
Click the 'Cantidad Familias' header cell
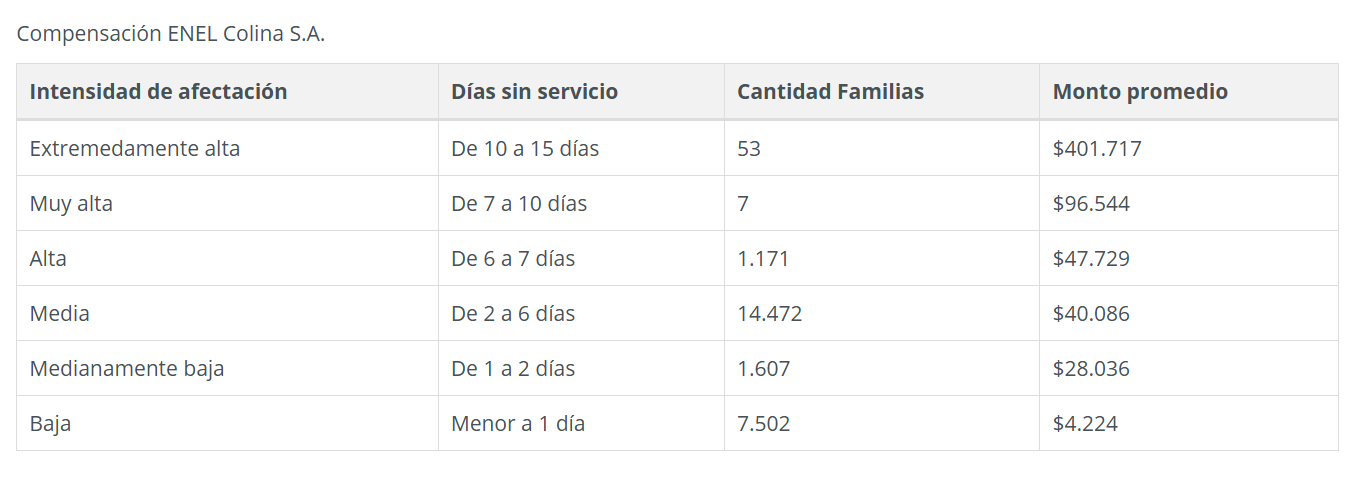[x=830, y=92]
